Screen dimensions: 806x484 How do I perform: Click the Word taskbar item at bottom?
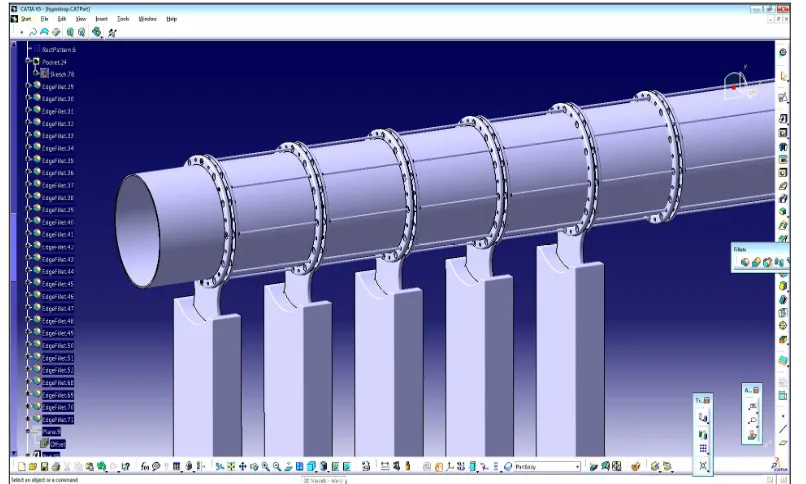click(323, 480)
